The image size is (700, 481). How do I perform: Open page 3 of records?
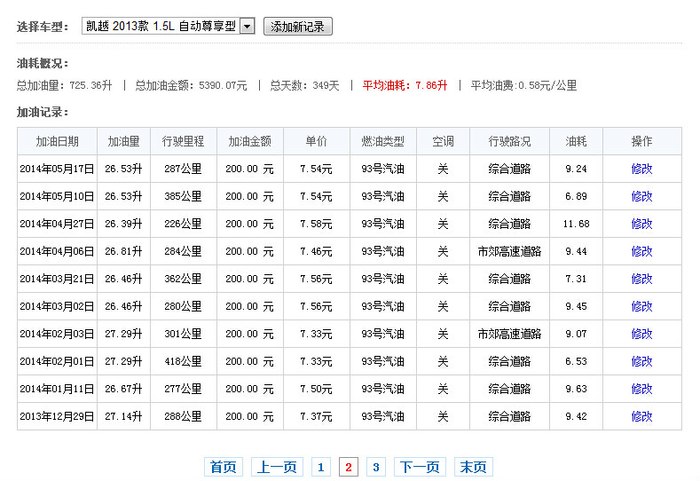pos(376,467)
